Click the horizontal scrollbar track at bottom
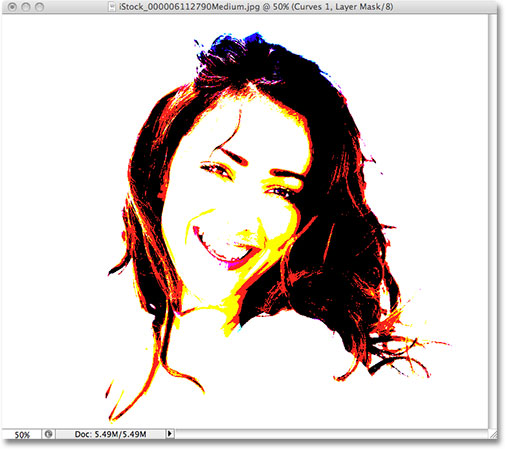This screenshot has width=506, height=450. click(331, 434)
